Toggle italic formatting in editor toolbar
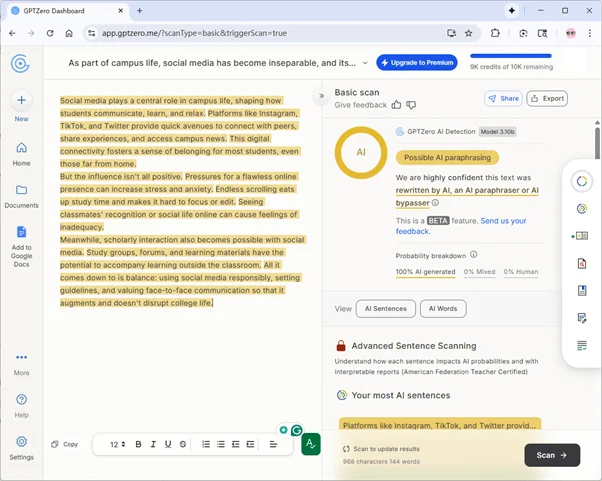602x481 pixels. click(154, 444)
